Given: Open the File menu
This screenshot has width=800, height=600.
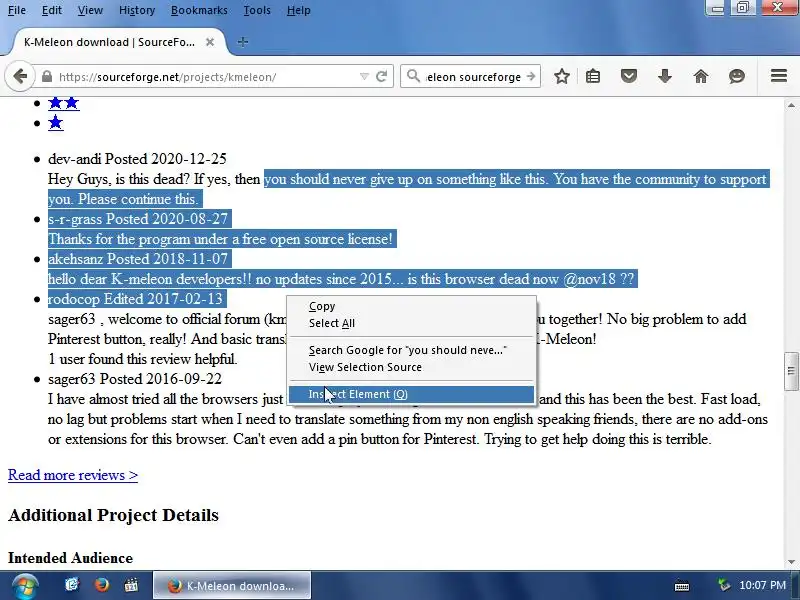Looking at the screenshot, I should [x=17, y=10].
